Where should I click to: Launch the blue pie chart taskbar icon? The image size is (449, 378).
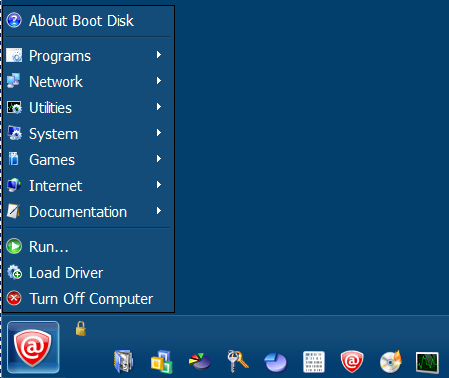point(275,362)
